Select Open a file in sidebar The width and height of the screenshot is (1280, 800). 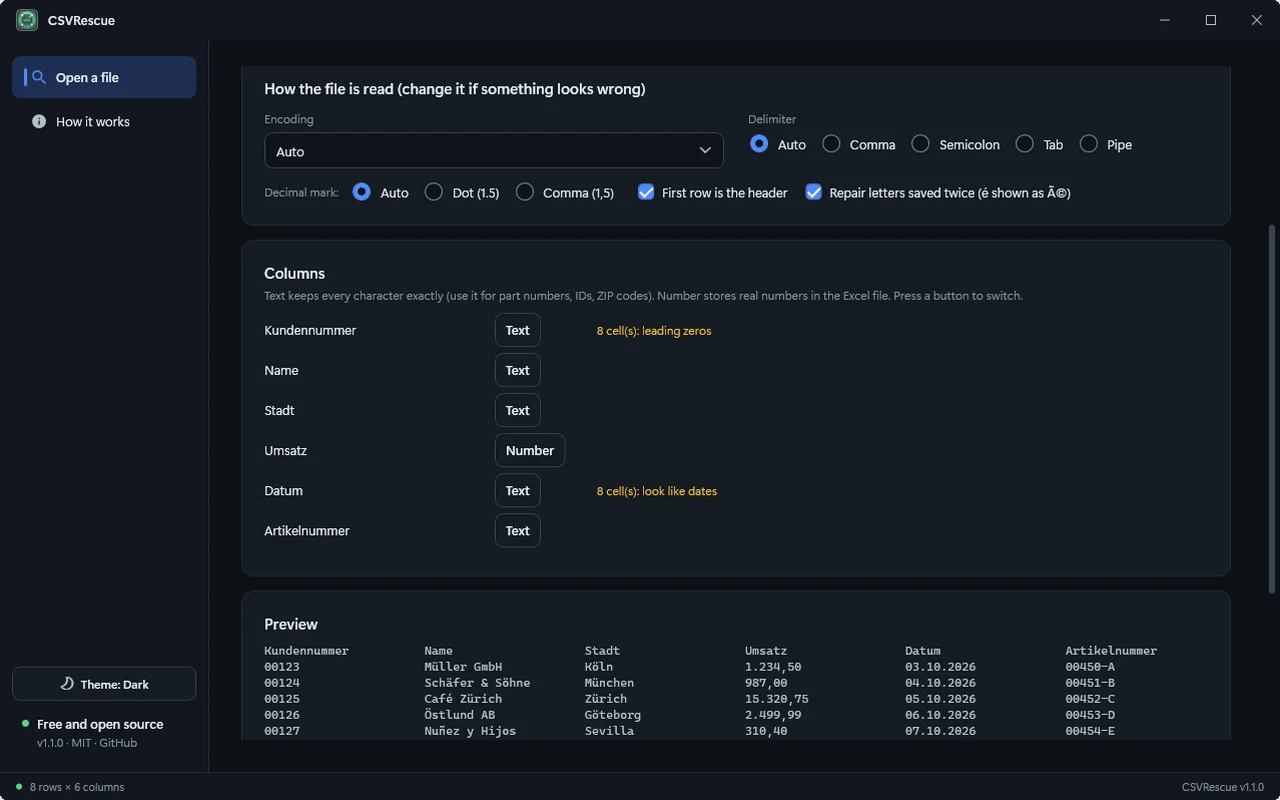coord(104,77)
